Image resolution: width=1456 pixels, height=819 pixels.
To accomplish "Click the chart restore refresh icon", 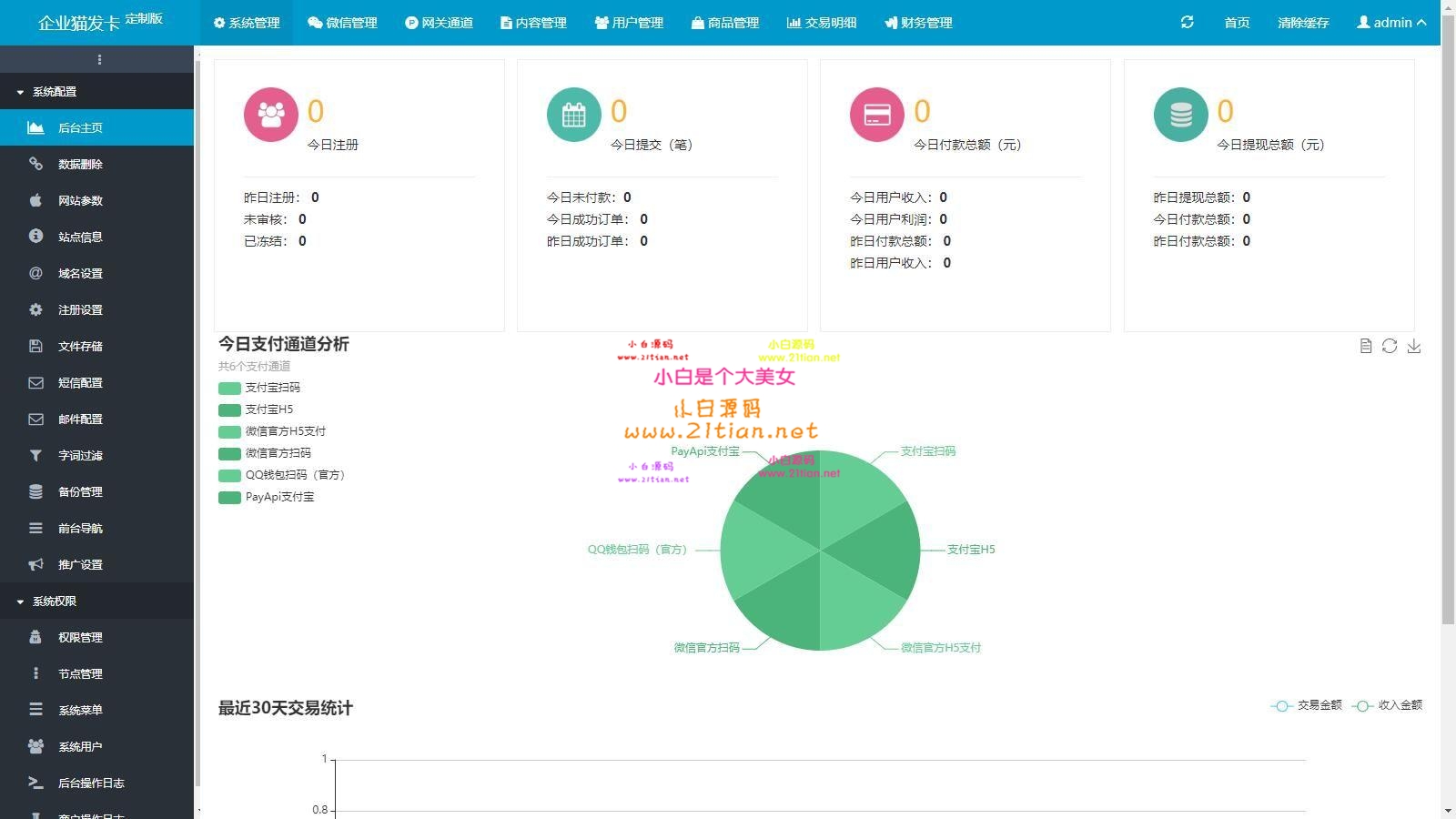I will [1390, 346].
